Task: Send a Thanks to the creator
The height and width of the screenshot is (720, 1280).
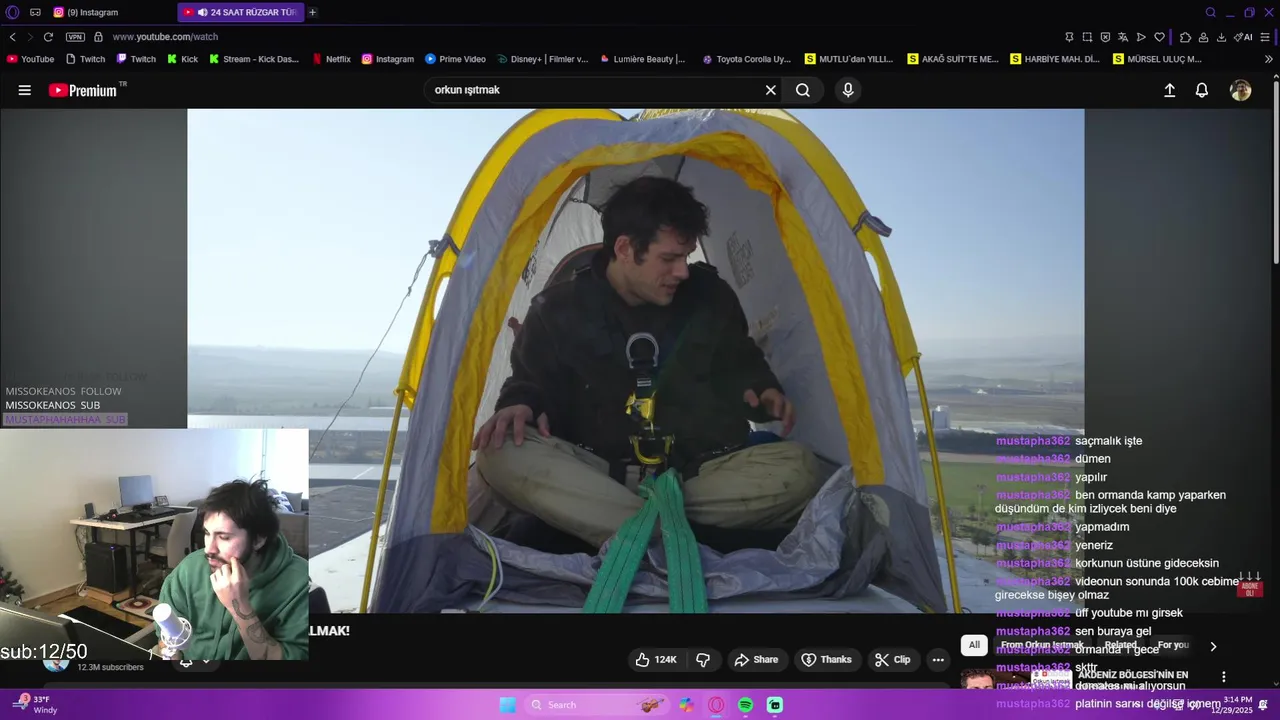Action: (x=827, y=660)
